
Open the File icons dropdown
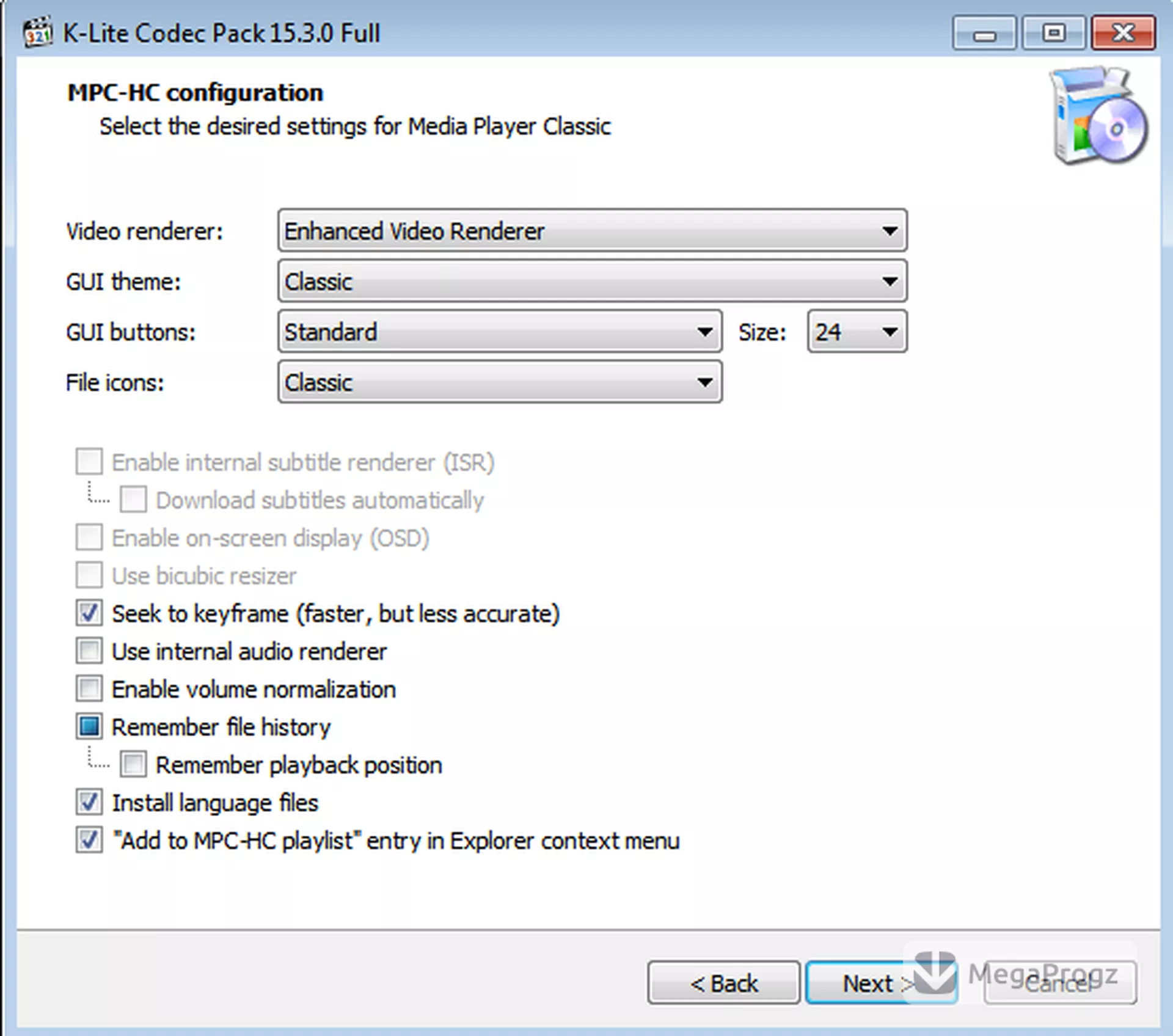pyautogui.click(x=500, y=382)
